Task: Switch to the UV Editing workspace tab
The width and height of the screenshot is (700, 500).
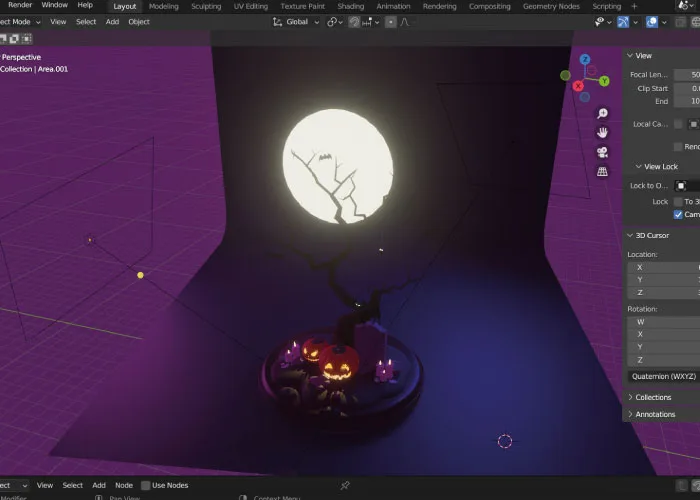Action: pos(250,6)
